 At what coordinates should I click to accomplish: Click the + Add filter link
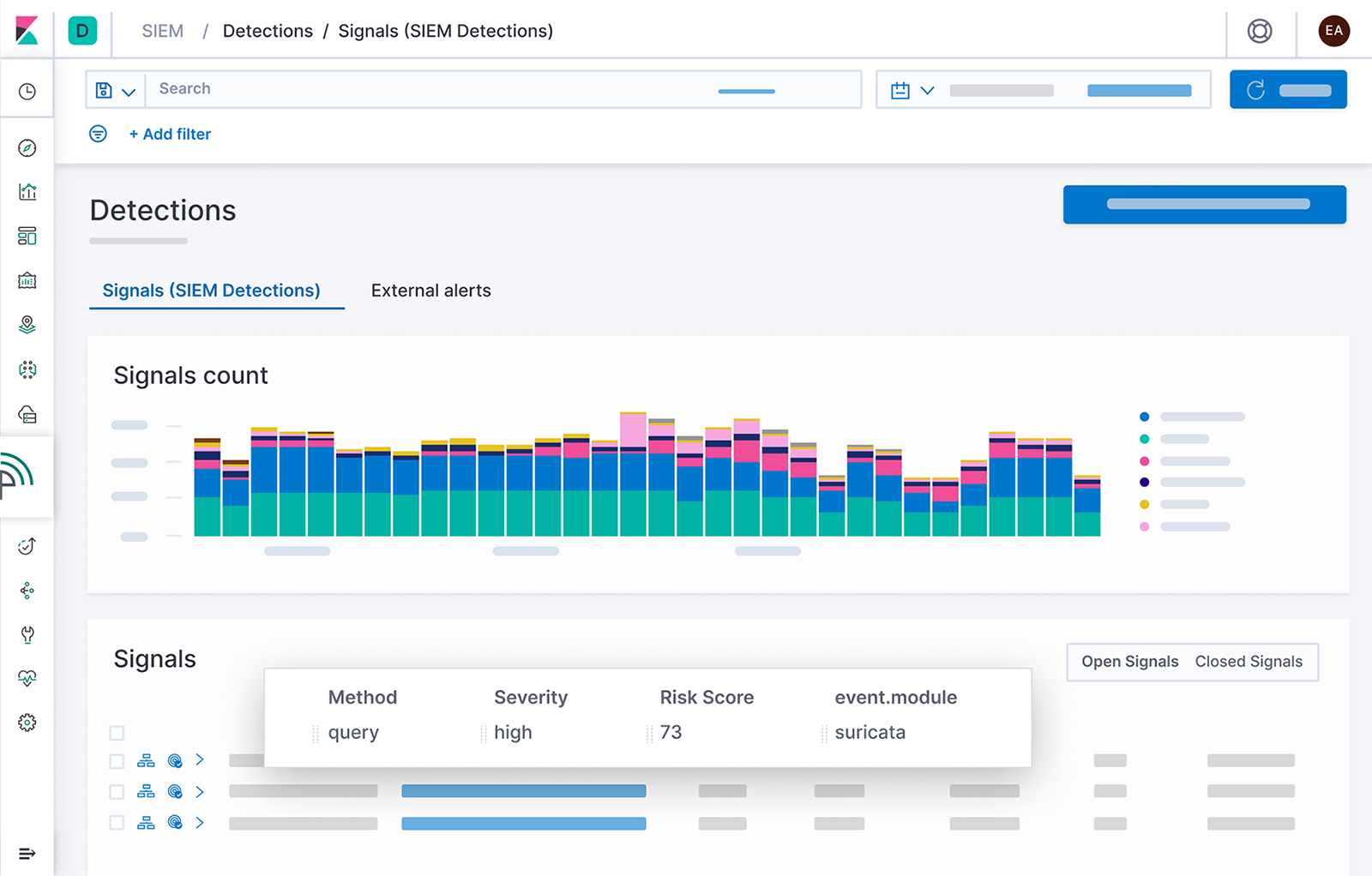(170, 135)
